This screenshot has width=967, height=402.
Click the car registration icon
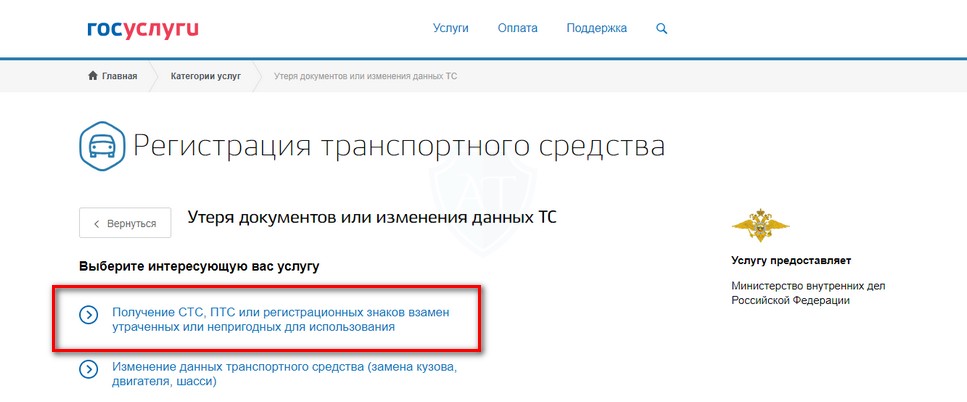click(102, 146)
